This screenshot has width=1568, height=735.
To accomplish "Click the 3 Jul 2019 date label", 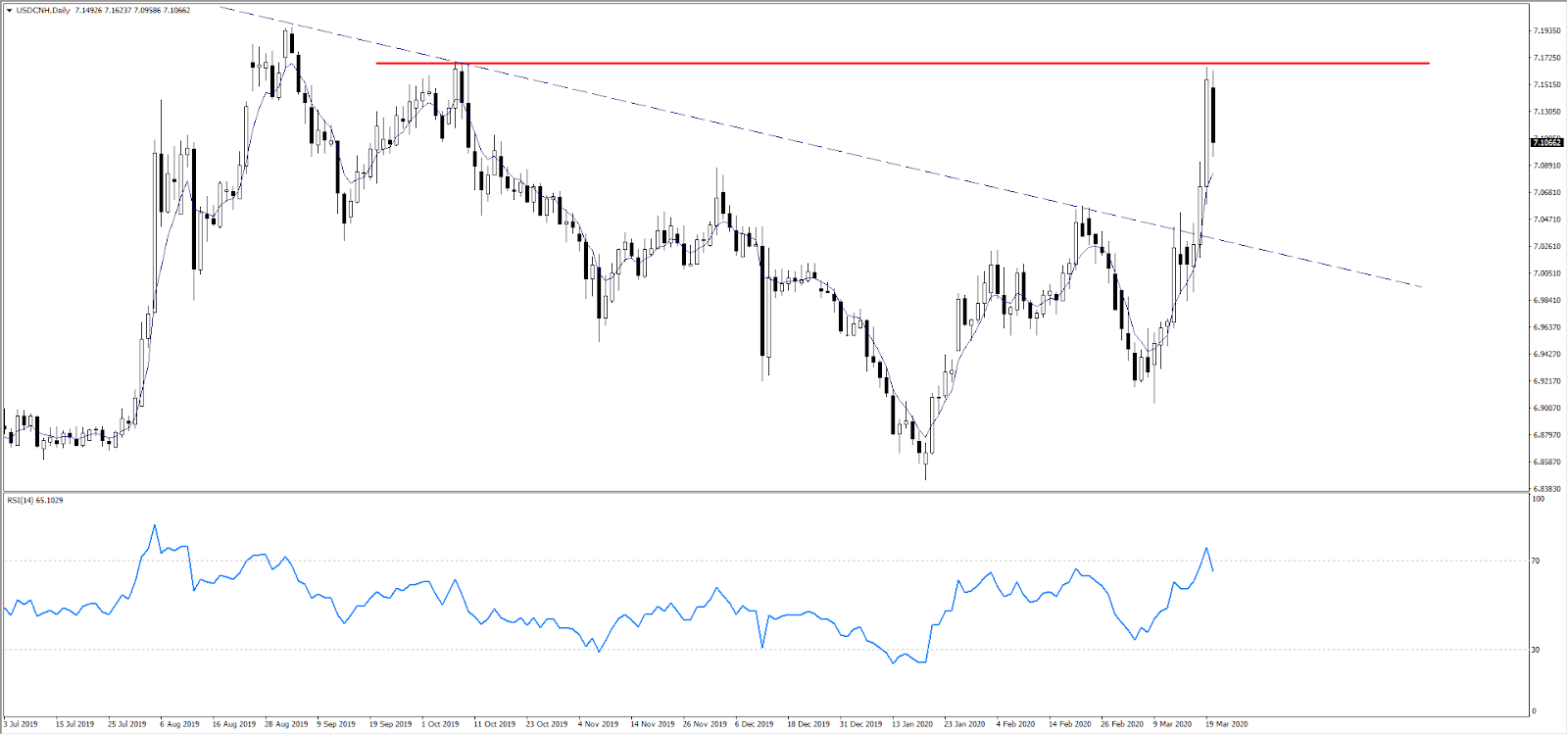I will [x=21, y=724].
